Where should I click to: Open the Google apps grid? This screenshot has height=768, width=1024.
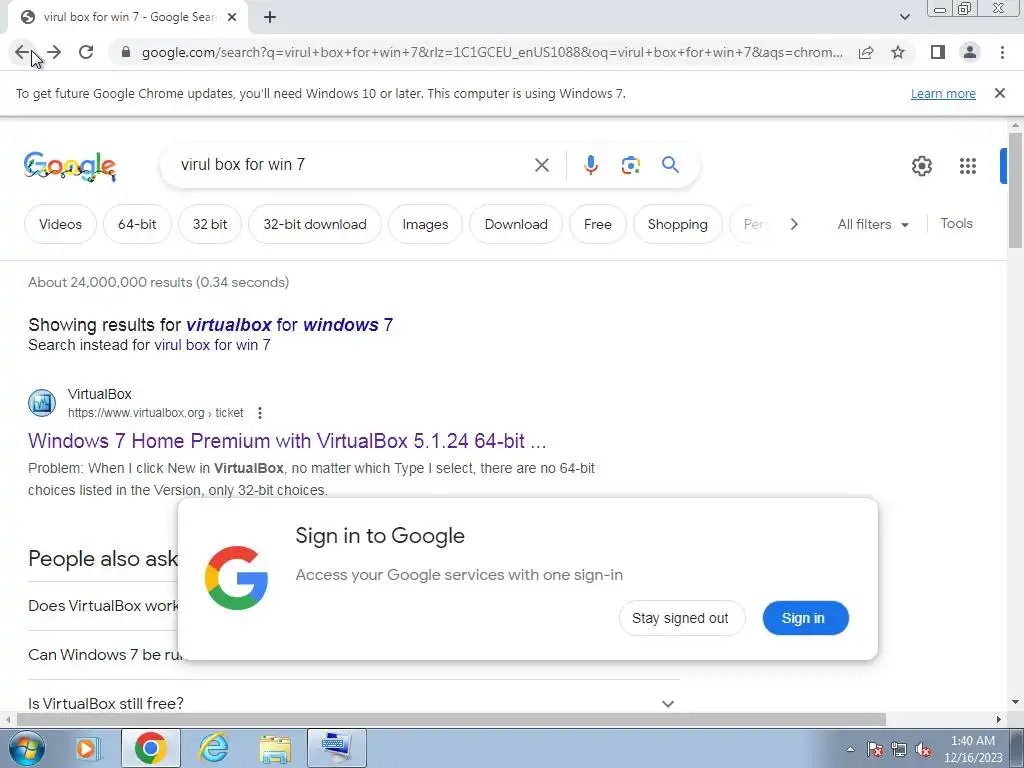click(x=968, y=166)
